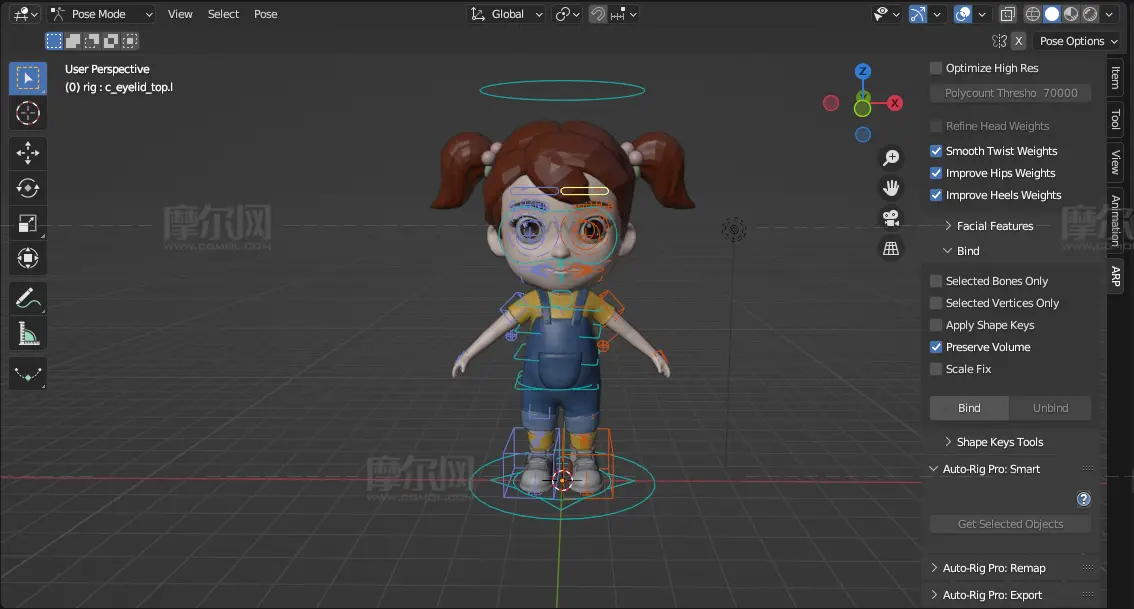Switch to rendered viewport shading
Viewport: 1134px width, 609px height.
(1090, 14)
